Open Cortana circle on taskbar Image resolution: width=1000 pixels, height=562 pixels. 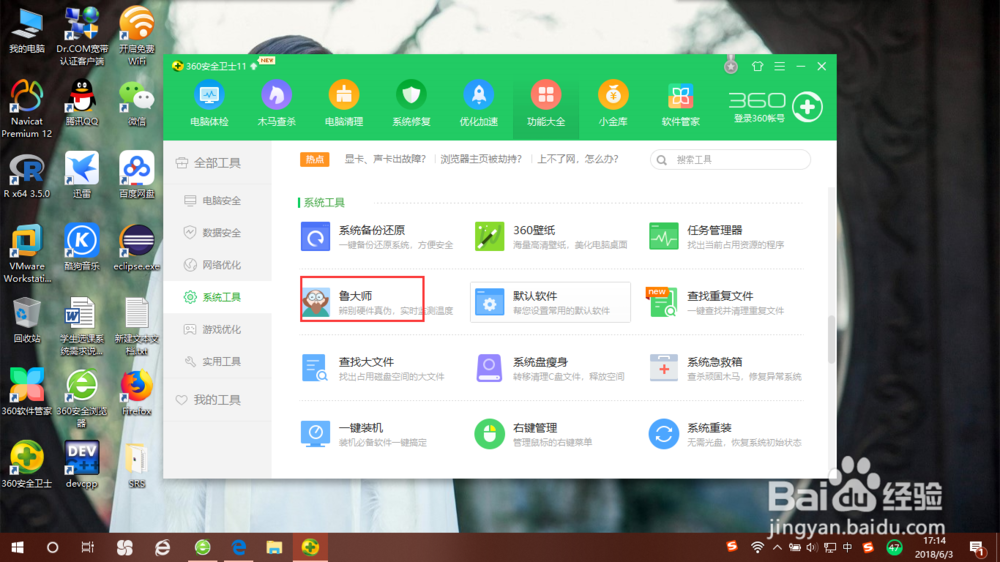click(x=53, y=547)
